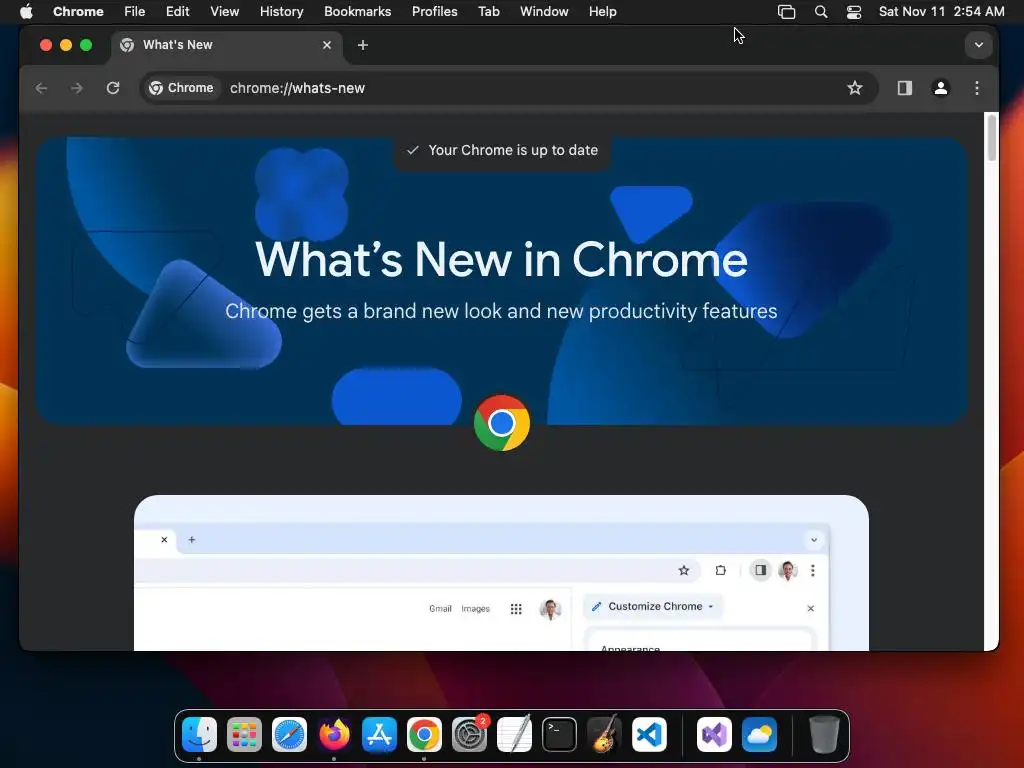Click the extensions puzzle icon in preview
1024x768 pixels.
coord(720,571)
